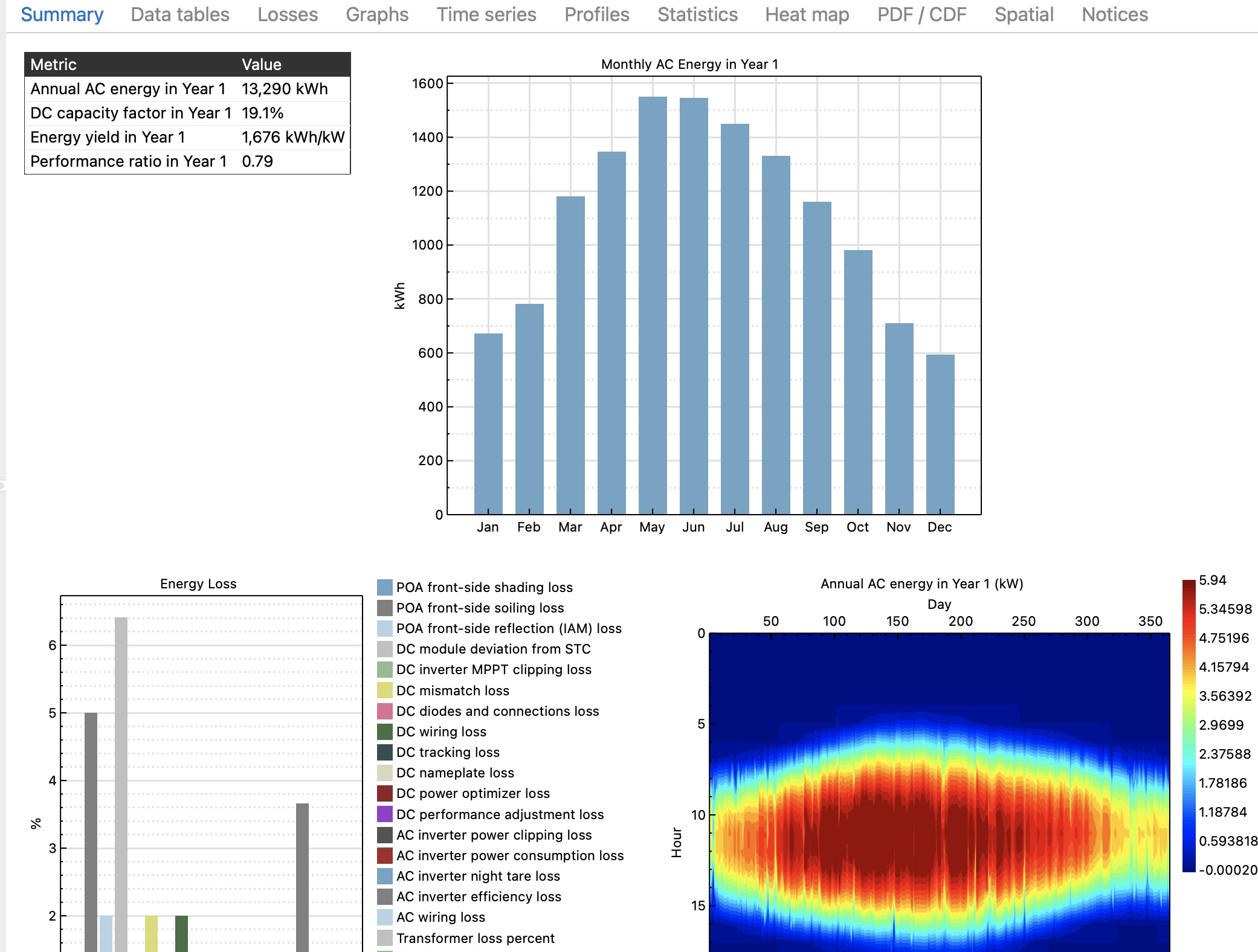Switch to the Losses tab
The height and width of the screenshot is (952, 1258).
(287, 14)
